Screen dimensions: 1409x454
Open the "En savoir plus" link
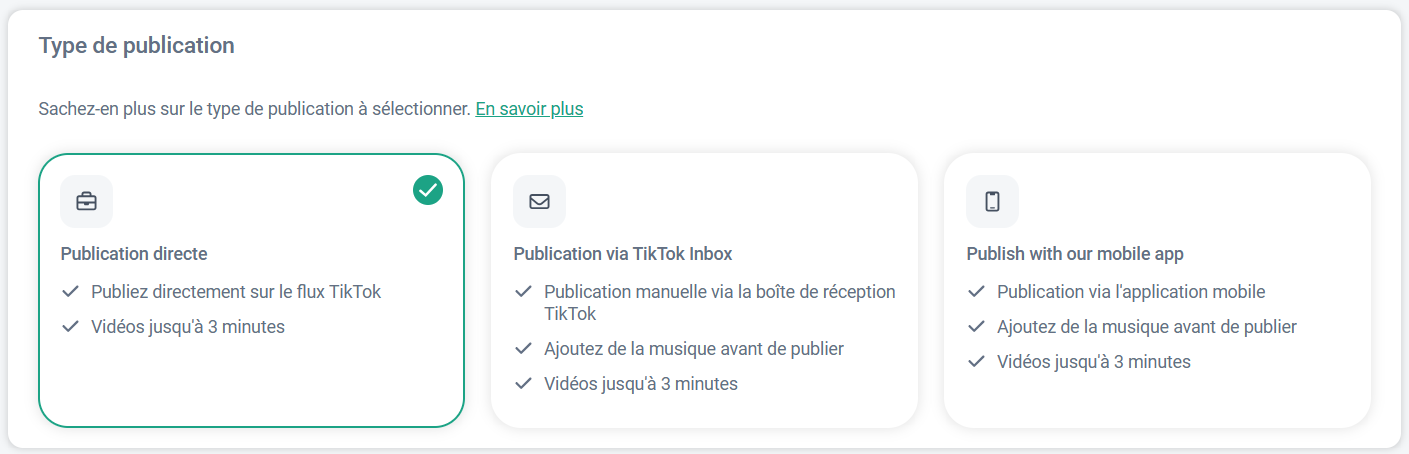click(x=529, y=109)
